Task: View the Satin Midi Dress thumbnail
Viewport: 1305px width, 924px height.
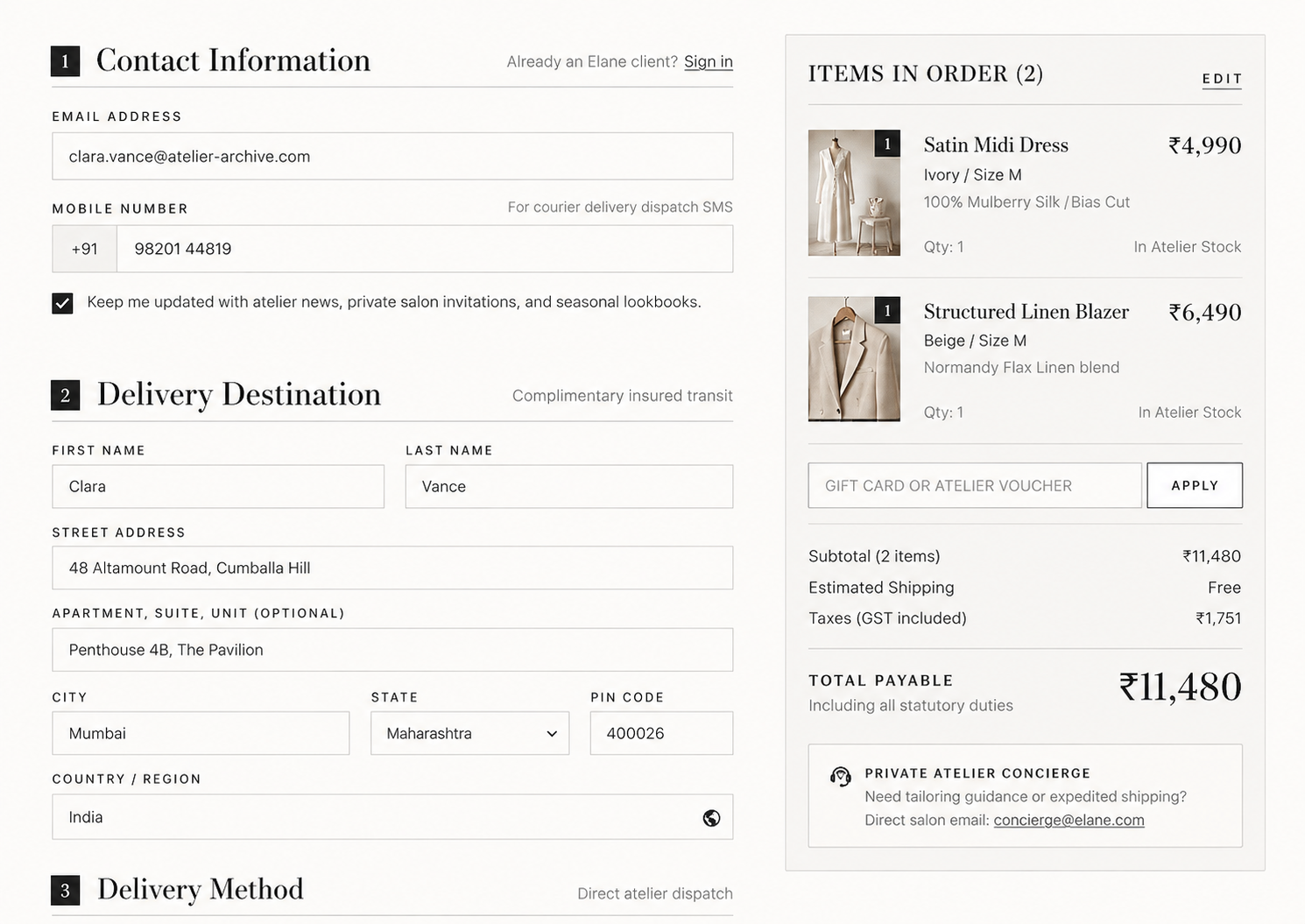Action: click(854, 193)
